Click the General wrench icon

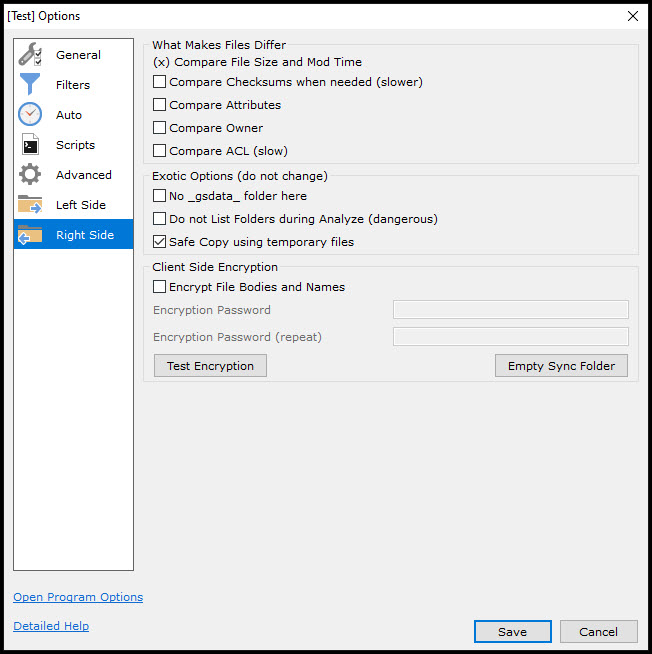[x=30, y=55]
